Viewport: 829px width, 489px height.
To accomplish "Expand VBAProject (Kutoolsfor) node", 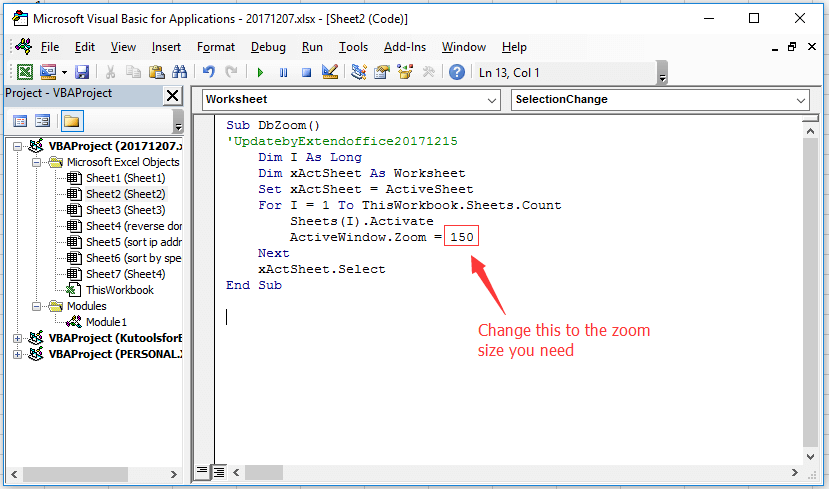I will pos(17,338).
